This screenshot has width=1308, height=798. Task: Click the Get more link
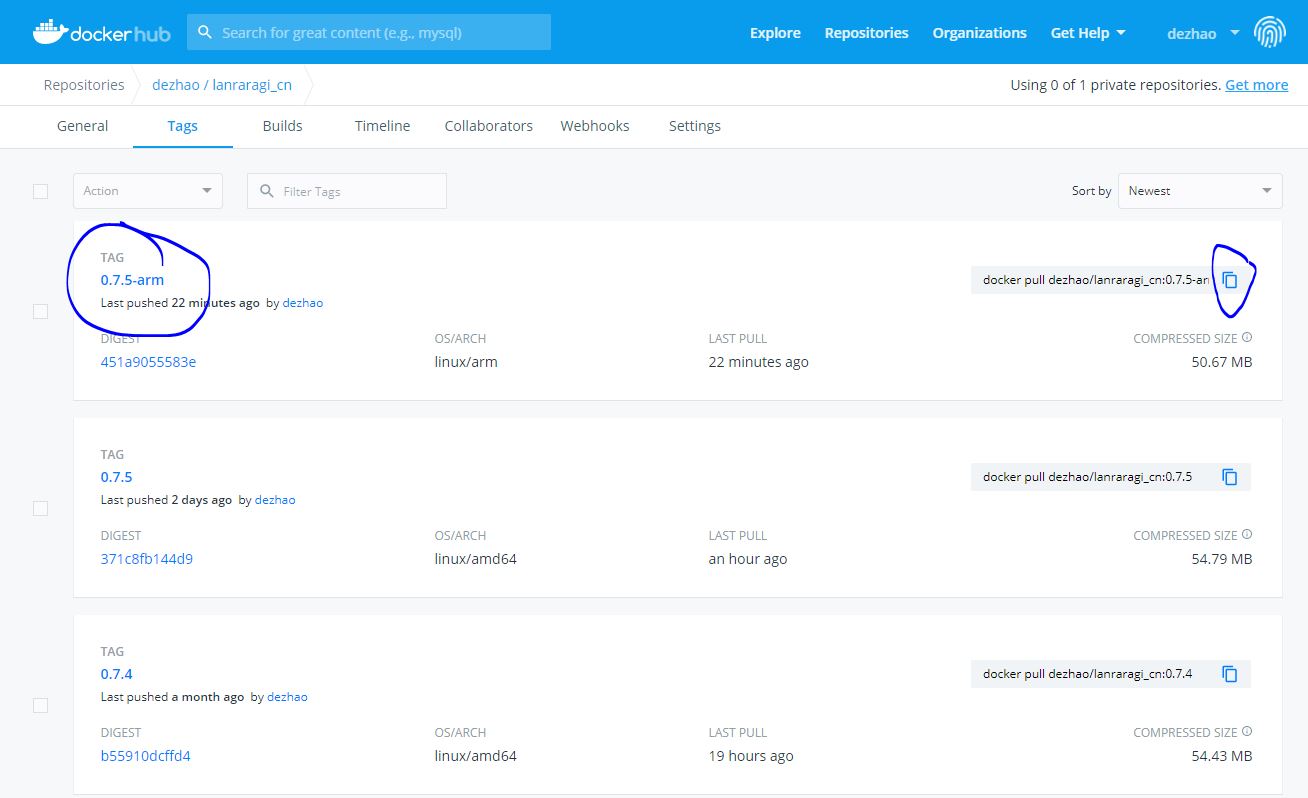(1256, 85)
